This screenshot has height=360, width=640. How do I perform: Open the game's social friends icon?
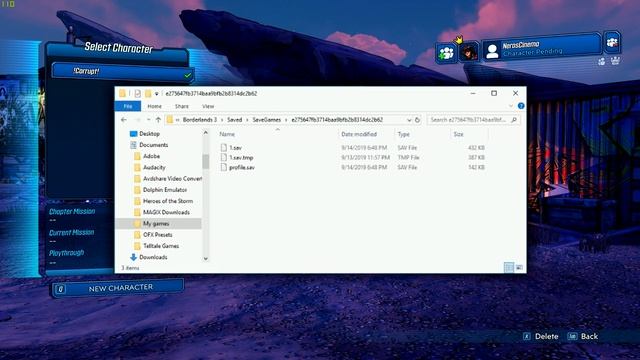click(446, 53)
